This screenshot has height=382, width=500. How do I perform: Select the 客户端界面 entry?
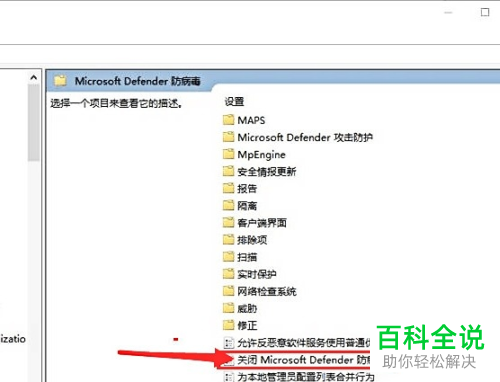pyautogui.click(x=262, y=223)
